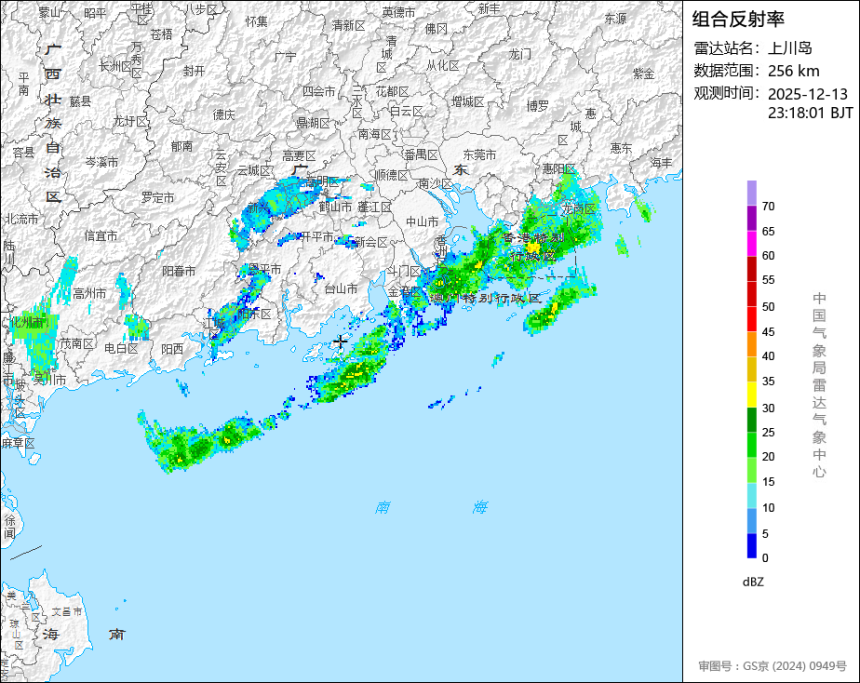This screenshot has width=860, height=683.
Task: Select the light purple above-70 dBZ legend swatch
Action: [x=751, y=193]
